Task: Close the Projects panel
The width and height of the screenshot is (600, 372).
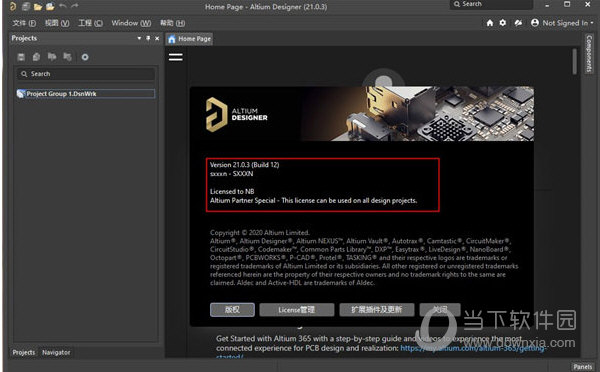Action: tap(157, 38)
